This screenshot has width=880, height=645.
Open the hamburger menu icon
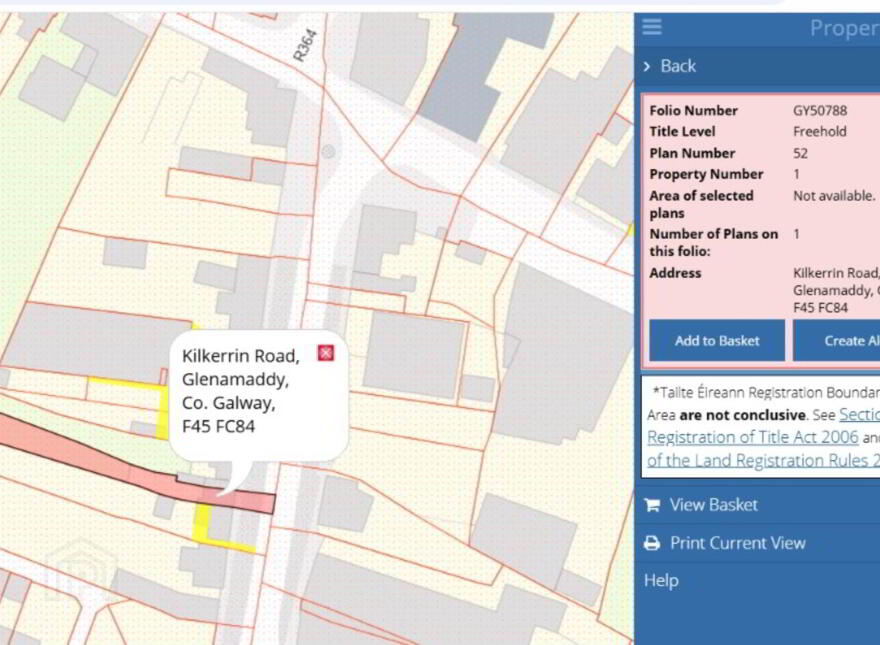(x=652, y=26)
